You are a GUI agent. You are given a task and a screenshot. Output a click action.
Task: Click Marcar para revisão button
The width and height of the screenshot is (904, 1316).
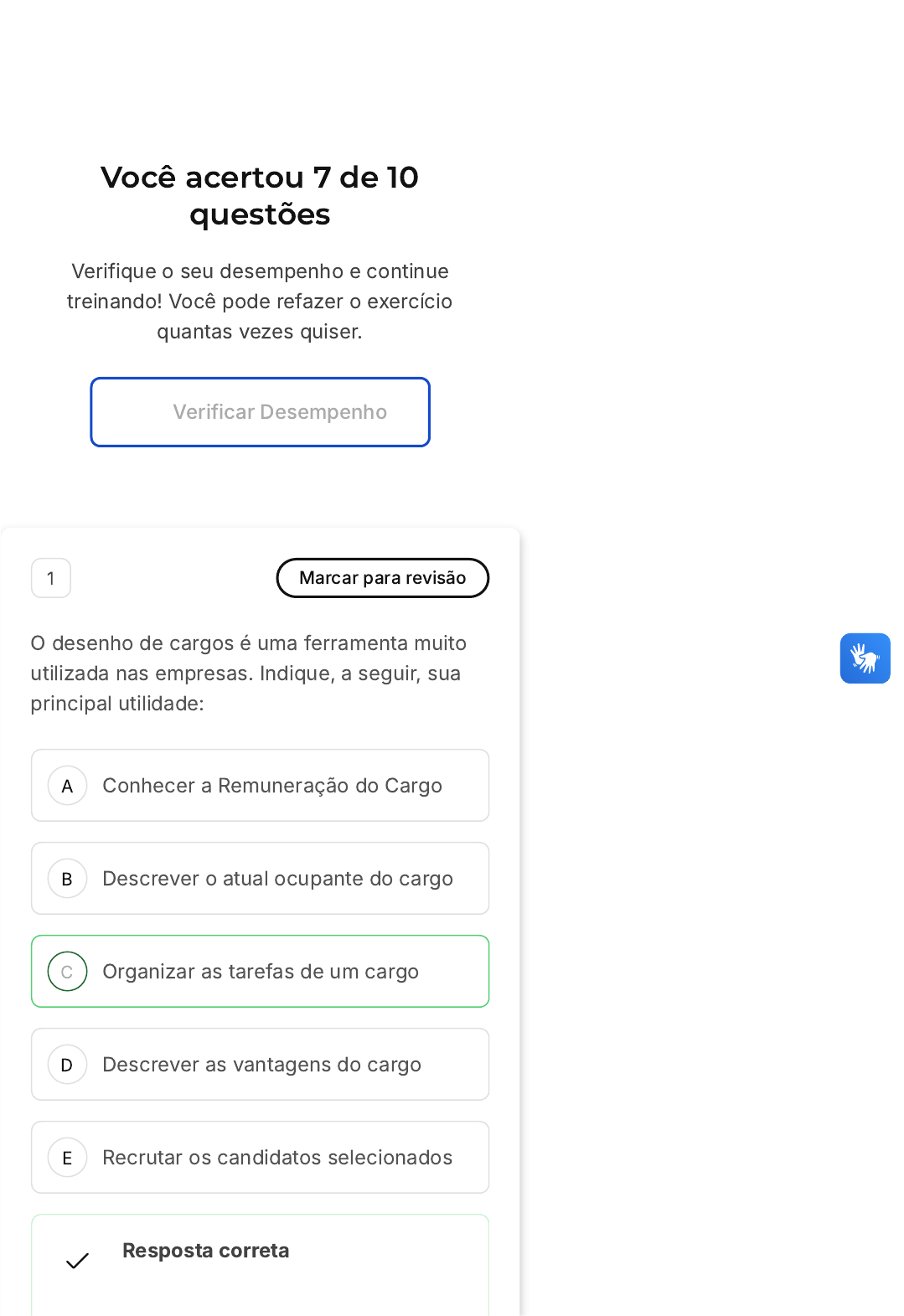tap(383, 578)
